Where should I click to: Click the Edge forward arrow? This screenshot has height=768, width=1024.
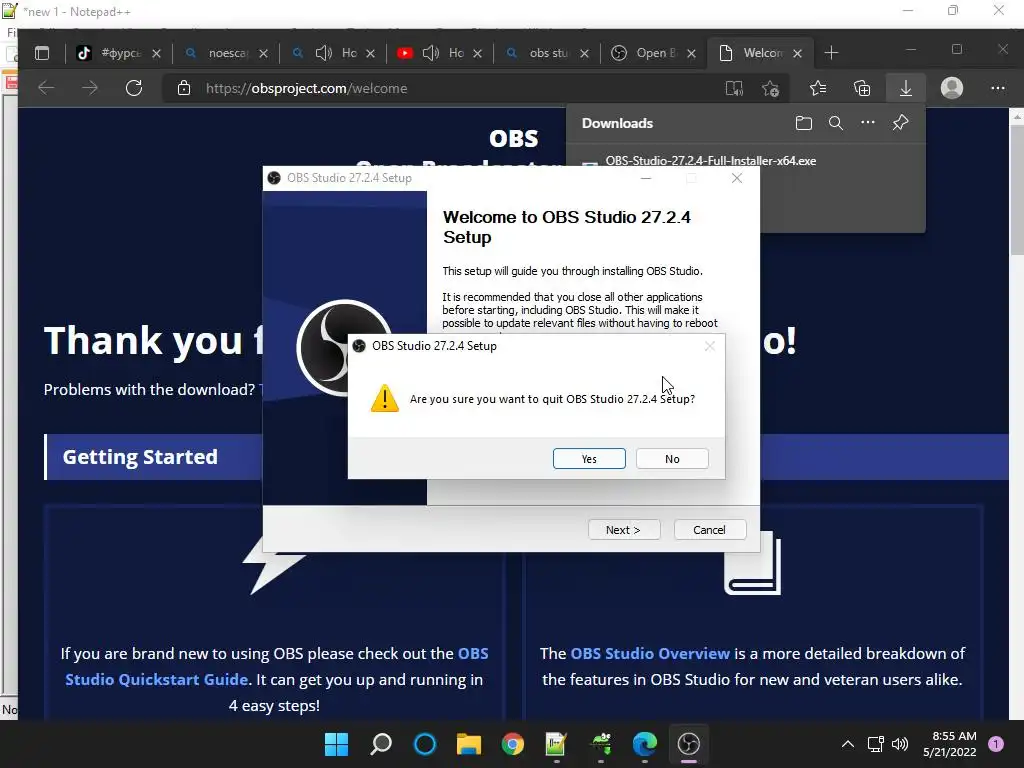pos(90,88)
